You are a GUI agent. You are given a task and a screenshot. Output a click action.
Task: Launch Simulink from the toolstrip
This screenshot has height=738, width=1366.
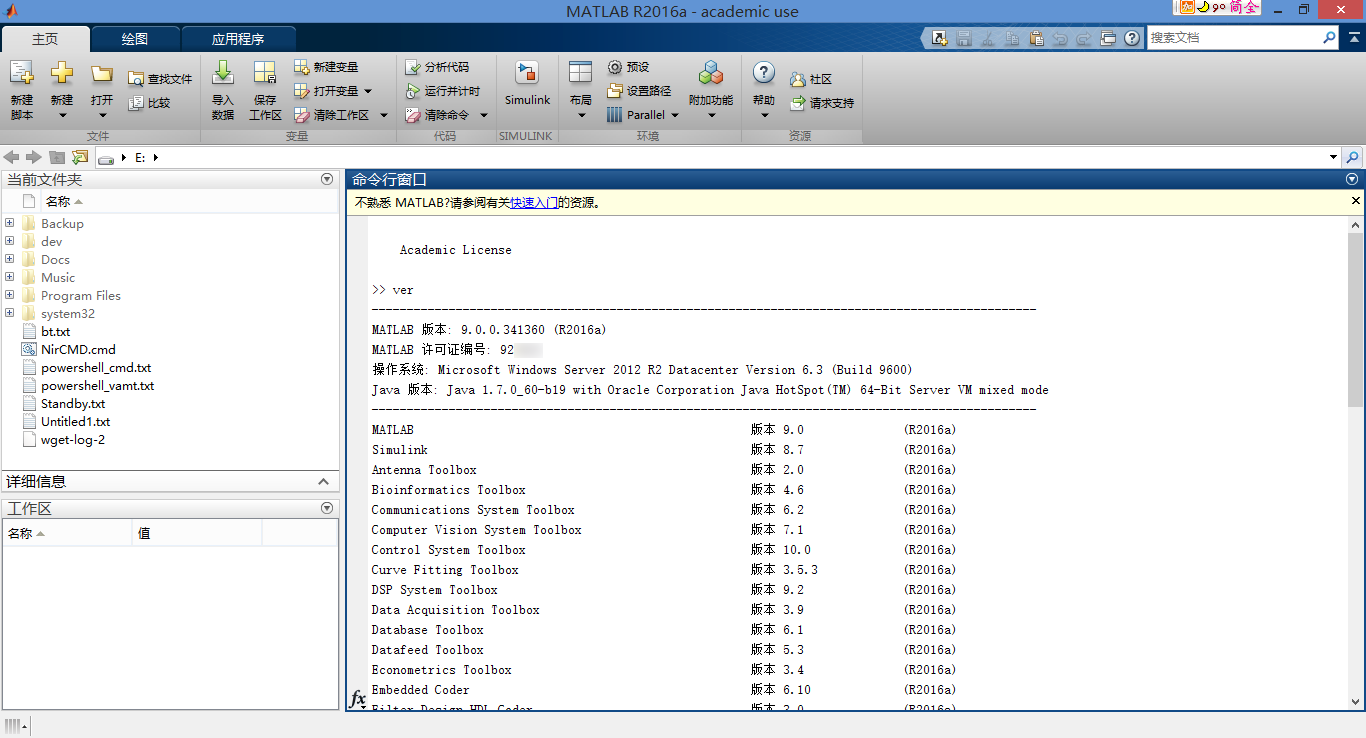[527, 85]
